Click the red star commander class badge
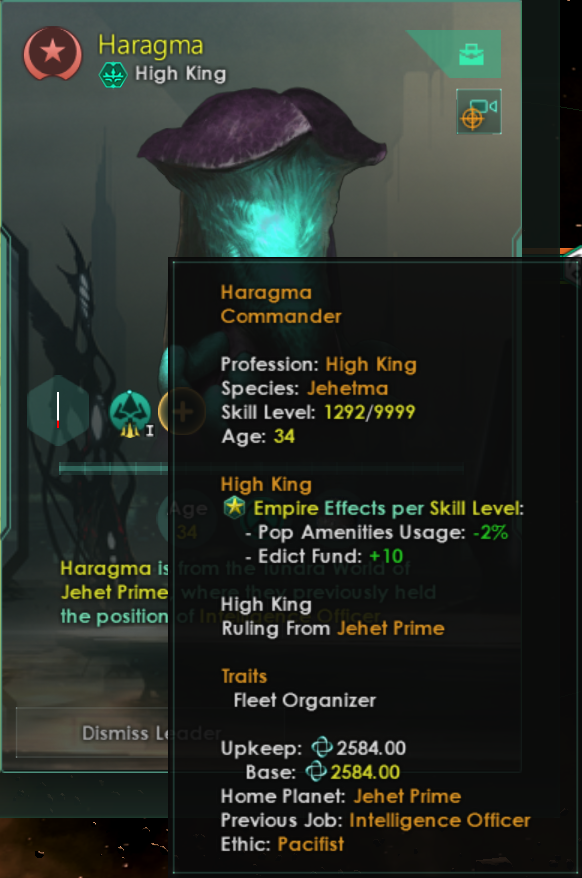Image resolution: width=582 pixels, height=878 pixels. 53,55
